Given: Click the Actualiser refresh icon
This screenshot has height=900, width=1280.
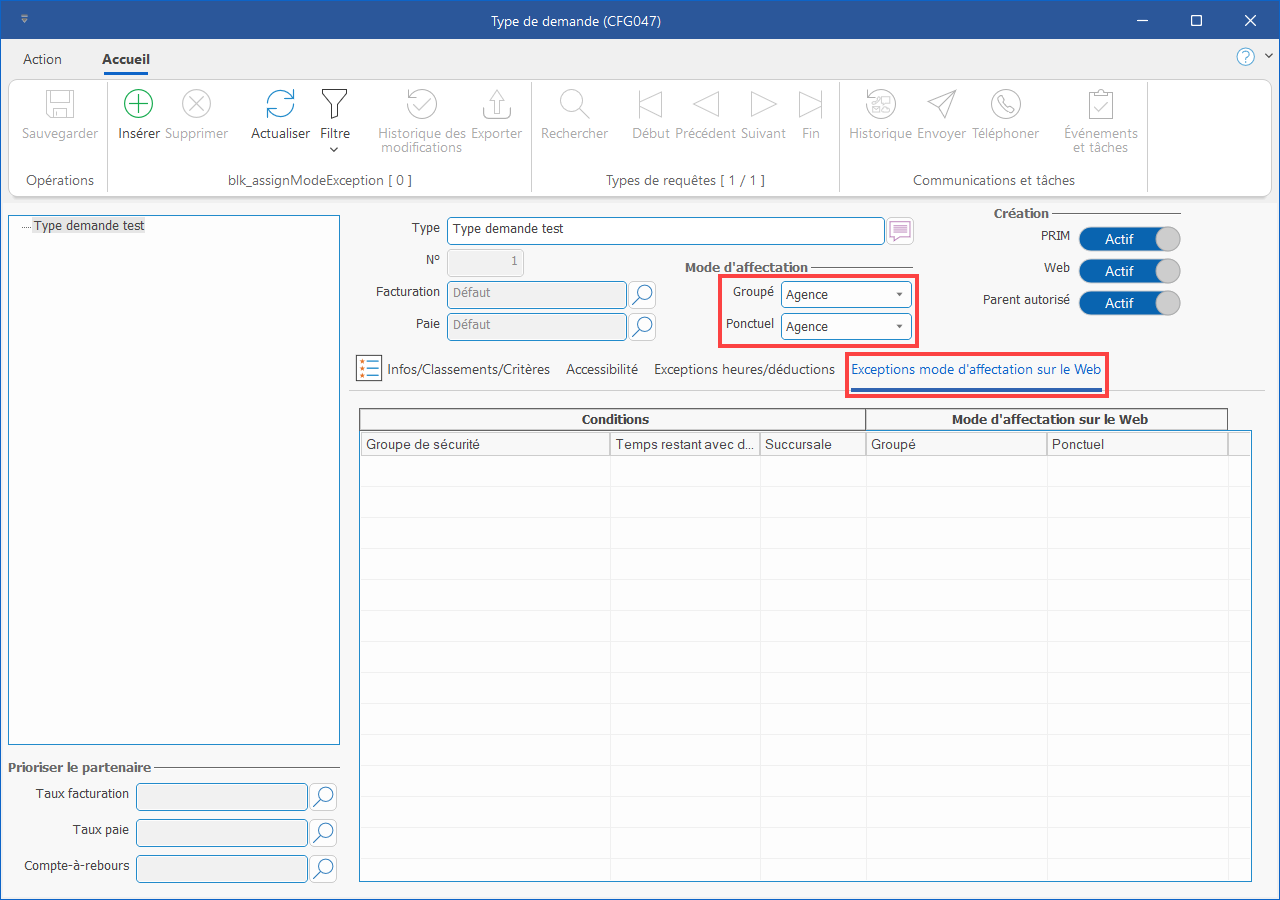Looking at the screenshot, I should 280,104.
